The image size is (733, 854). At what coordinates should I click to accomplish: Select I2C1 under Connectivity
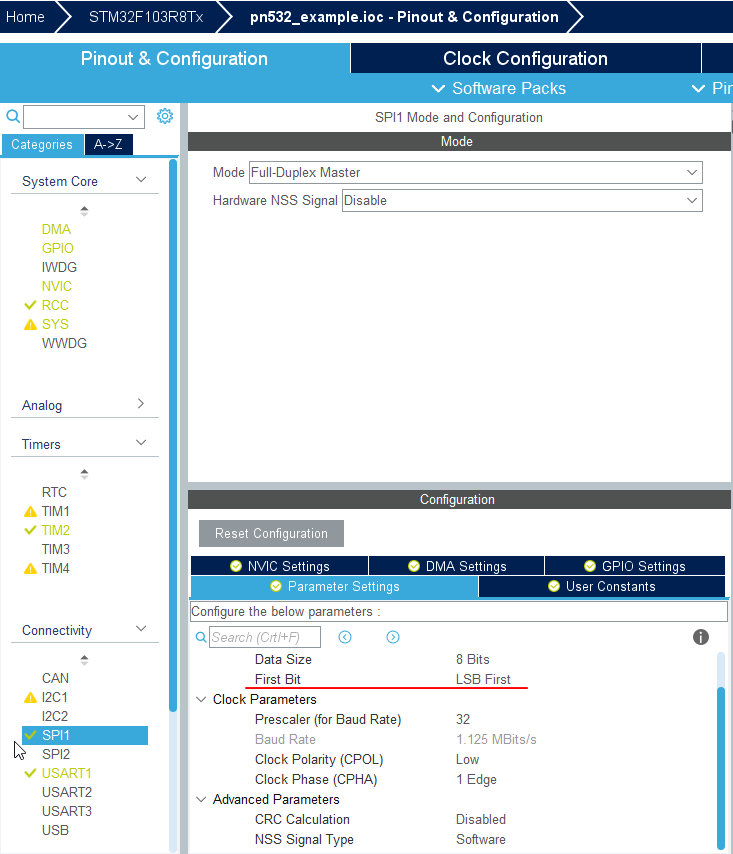(54, 698)
